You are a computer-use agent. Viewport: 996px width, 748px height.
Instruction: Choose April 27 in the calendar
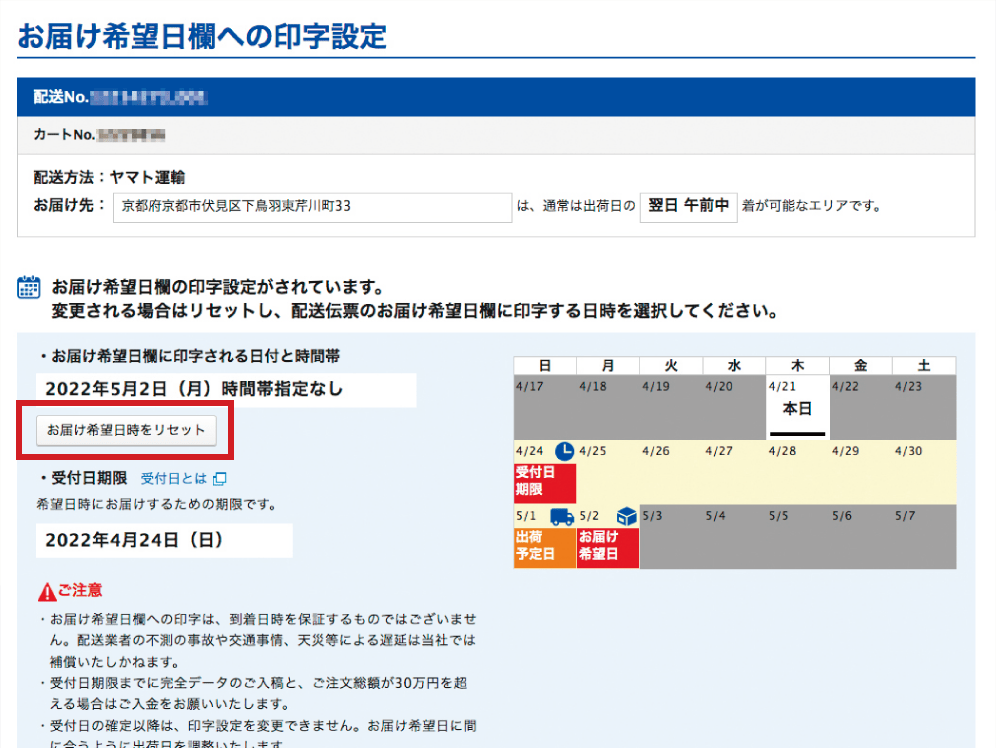(x=734, y=472)
